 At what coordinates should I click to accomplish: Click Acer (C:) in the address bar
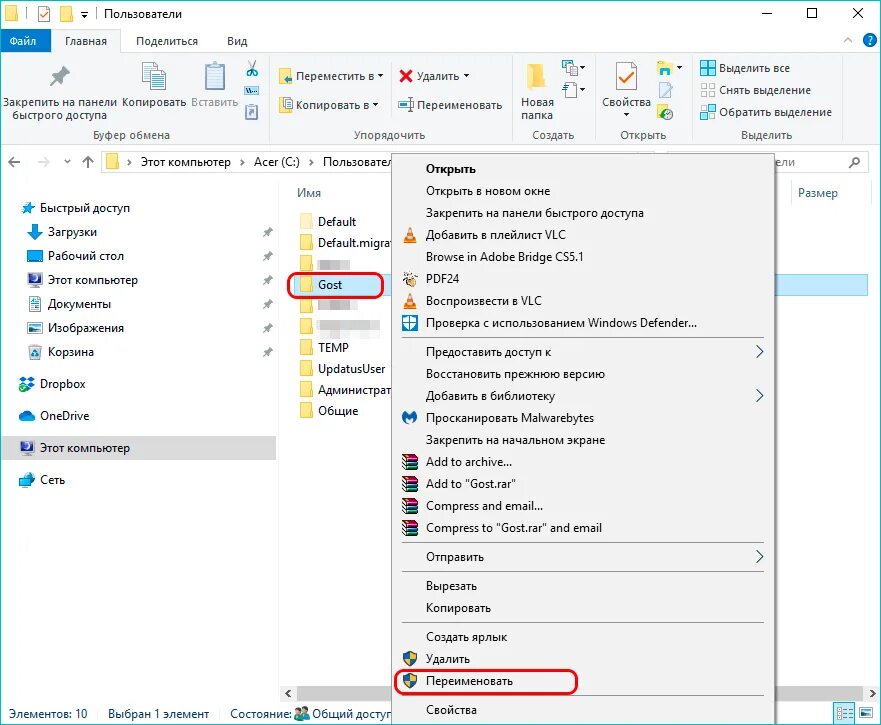coord(276,162)
